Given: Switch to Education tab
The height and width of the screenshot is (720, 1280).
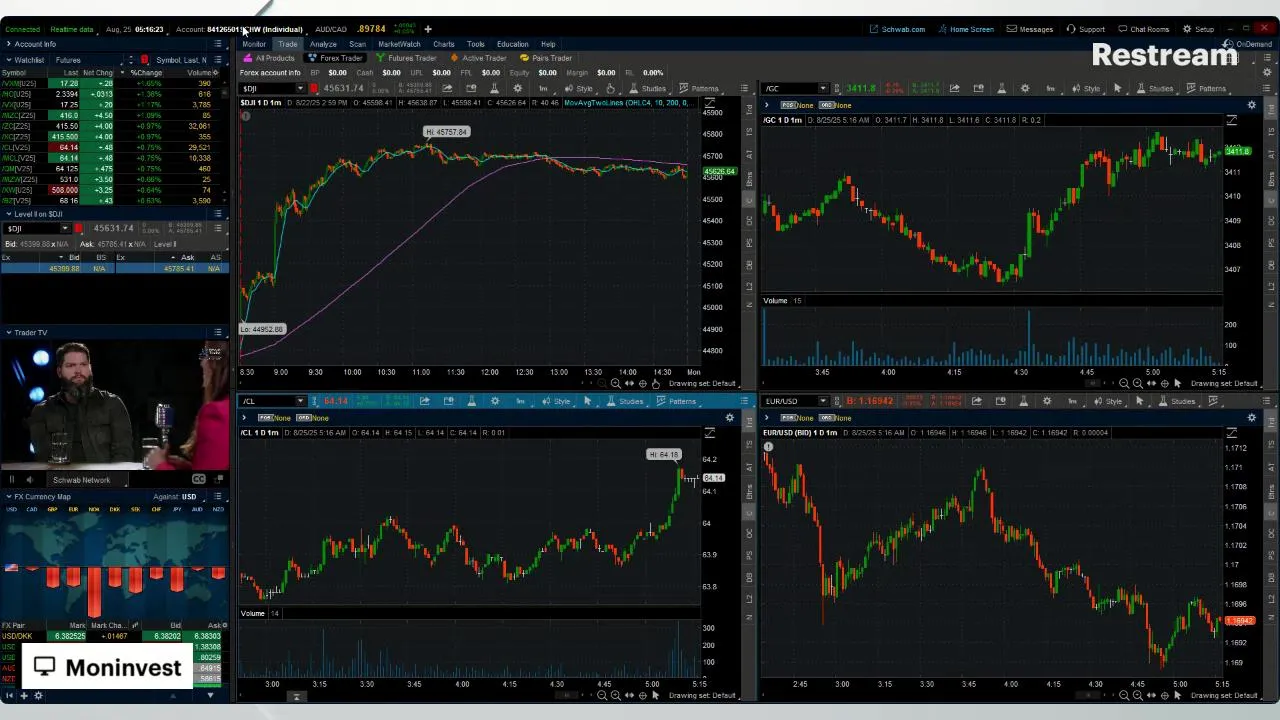Looking at the screenshot, I should [x=512, y=44].
